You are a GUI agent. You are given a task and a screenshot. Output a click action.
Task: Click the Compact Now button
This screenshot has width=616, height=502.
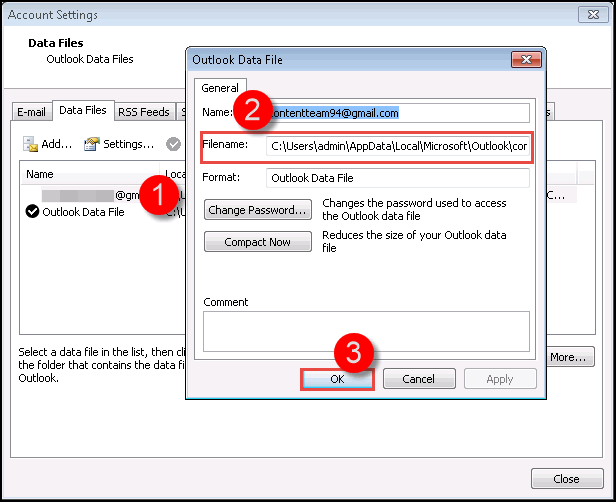pos(258,242)
